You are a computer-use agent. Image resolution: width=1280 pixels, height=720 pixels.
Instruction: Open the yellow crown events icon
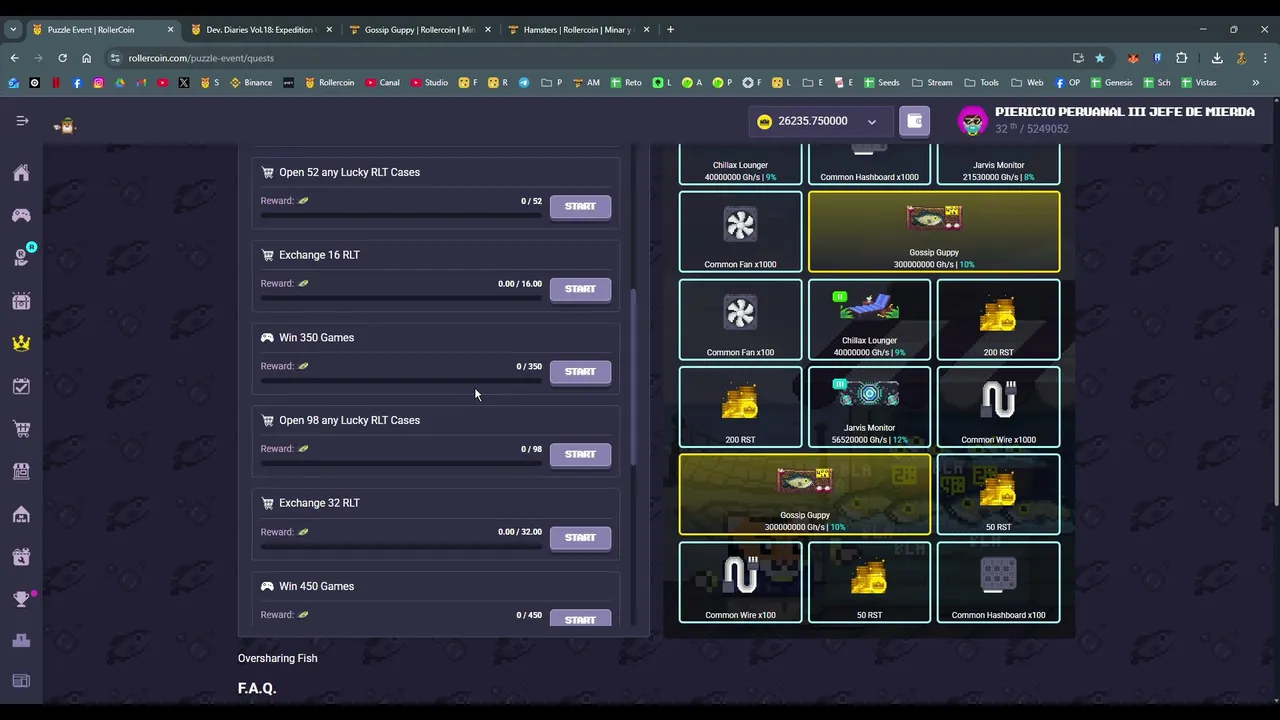point(21,343)
